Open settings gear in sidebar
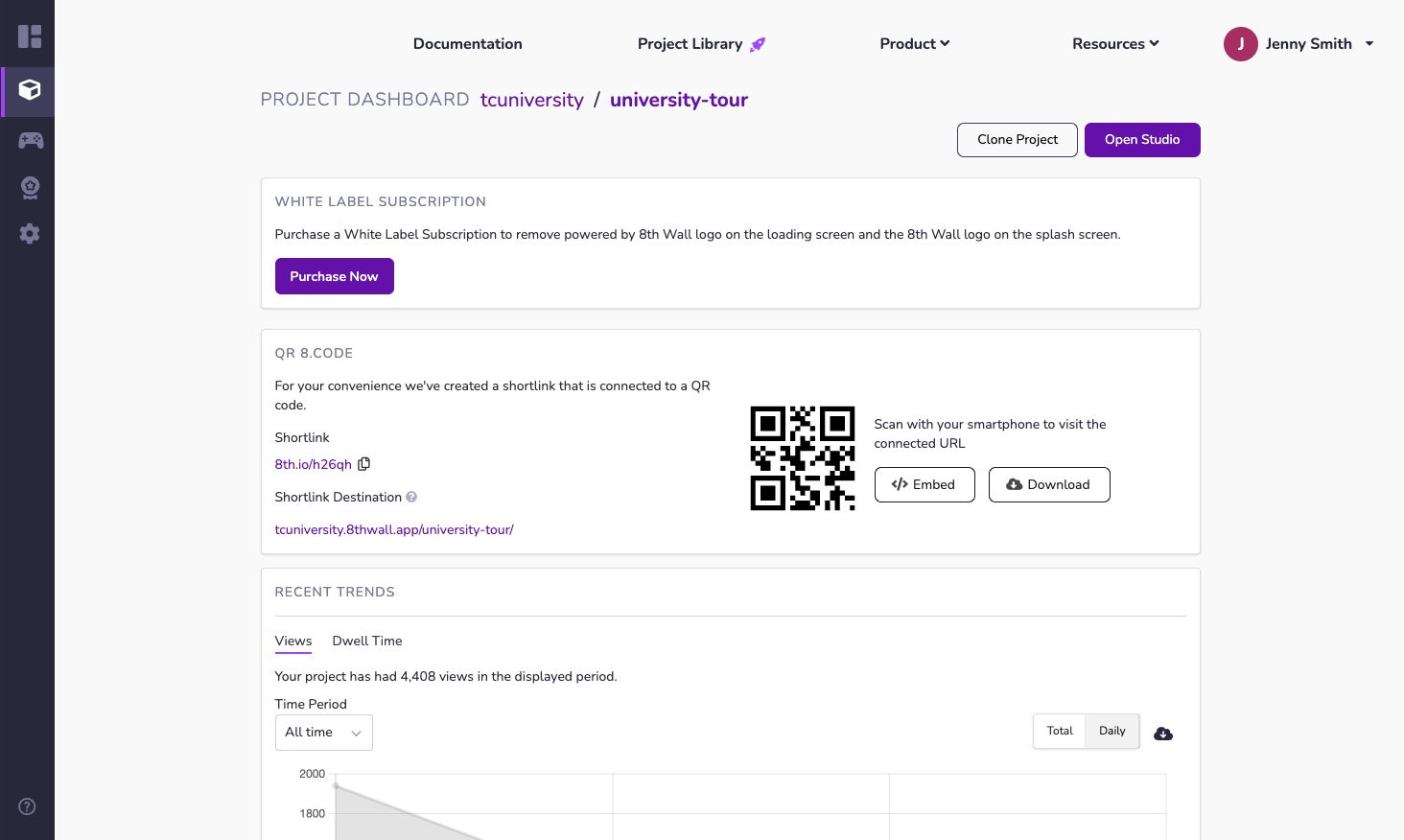Viewport: 1404px width, 840px height. click(30, 234)
